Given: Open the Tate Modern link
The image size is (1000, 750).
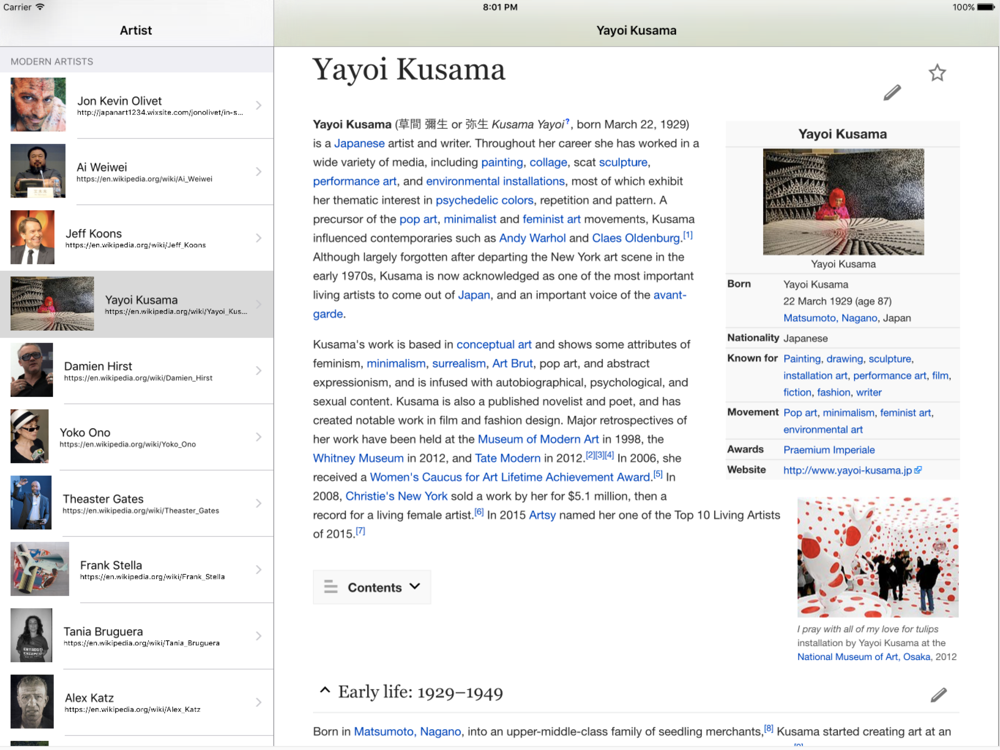Looking at the screenshot, I should 508,459.
